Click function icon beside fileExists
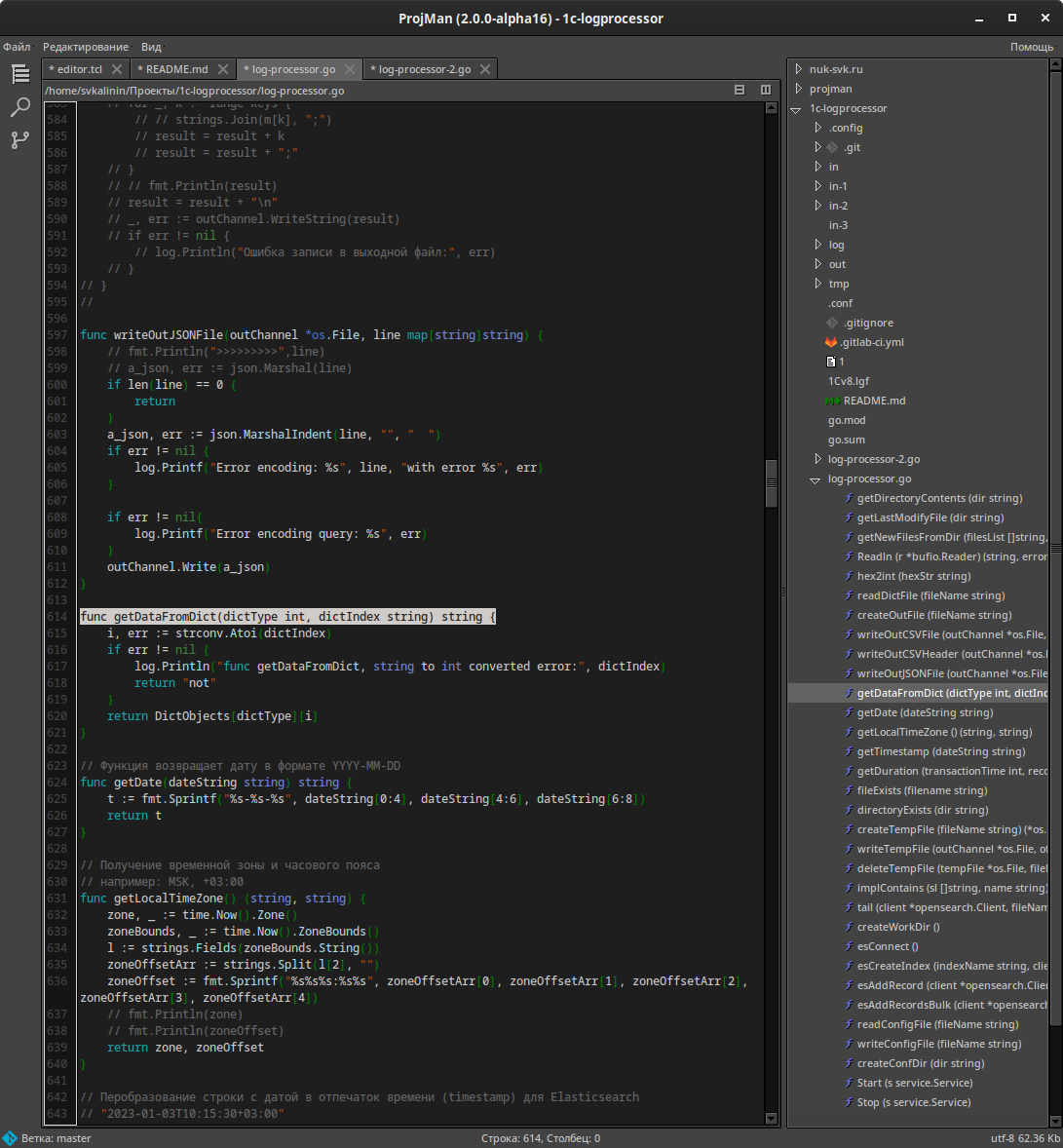The image size is (1063, 1148). coord(850,790)
